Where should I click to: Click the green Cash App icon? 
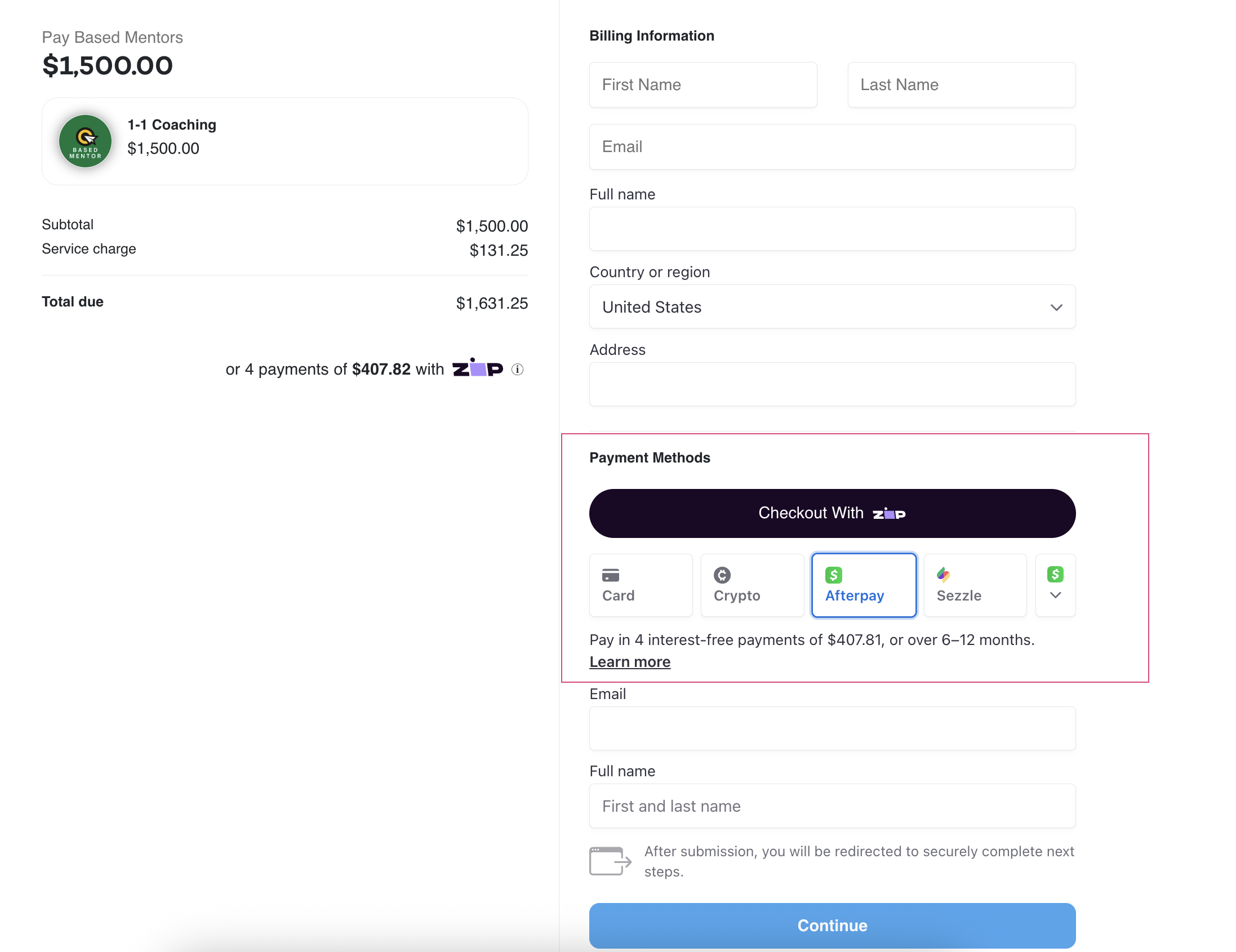[x=1056, y=575]
